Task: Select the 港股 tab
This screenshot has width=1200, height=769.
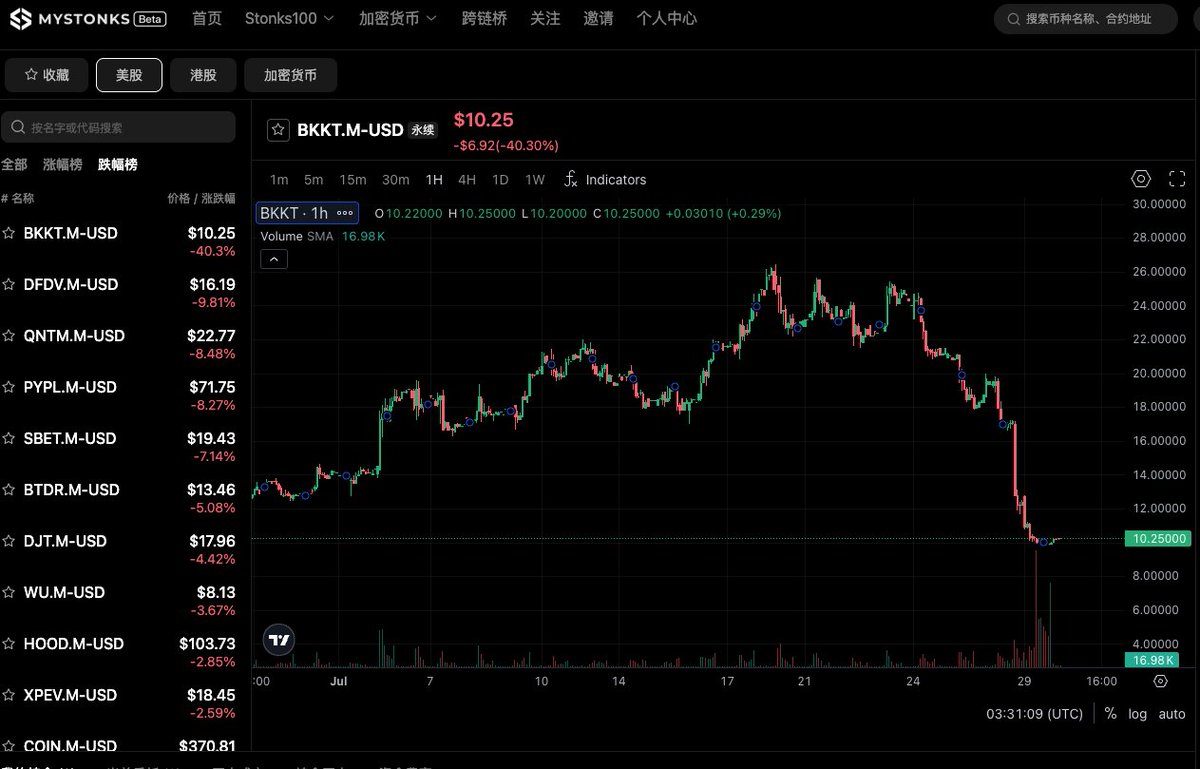Action: (203, 75)
